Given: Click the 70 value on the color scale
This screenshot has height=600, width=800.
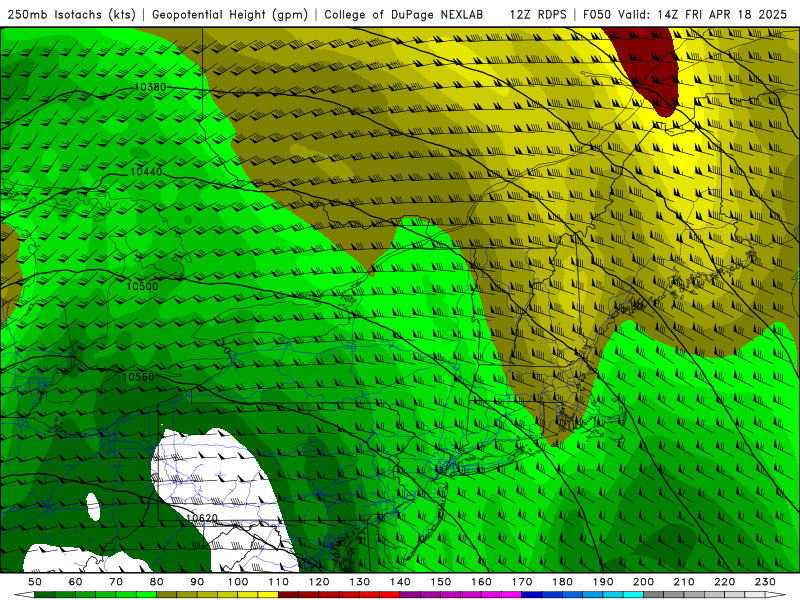Looking at the screenshot, I should pos(116,582).
